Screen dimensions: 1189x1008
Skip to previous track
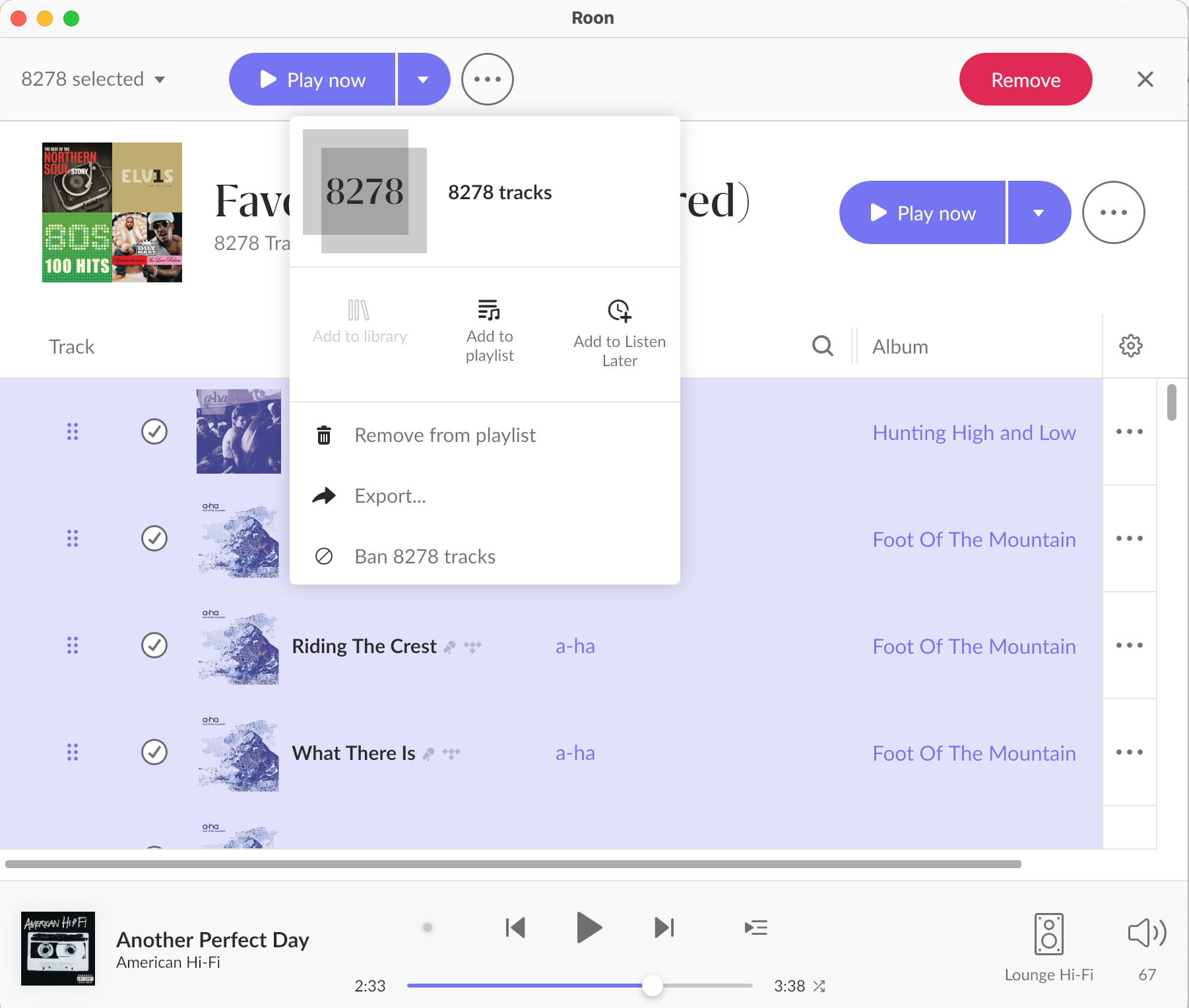515,928
